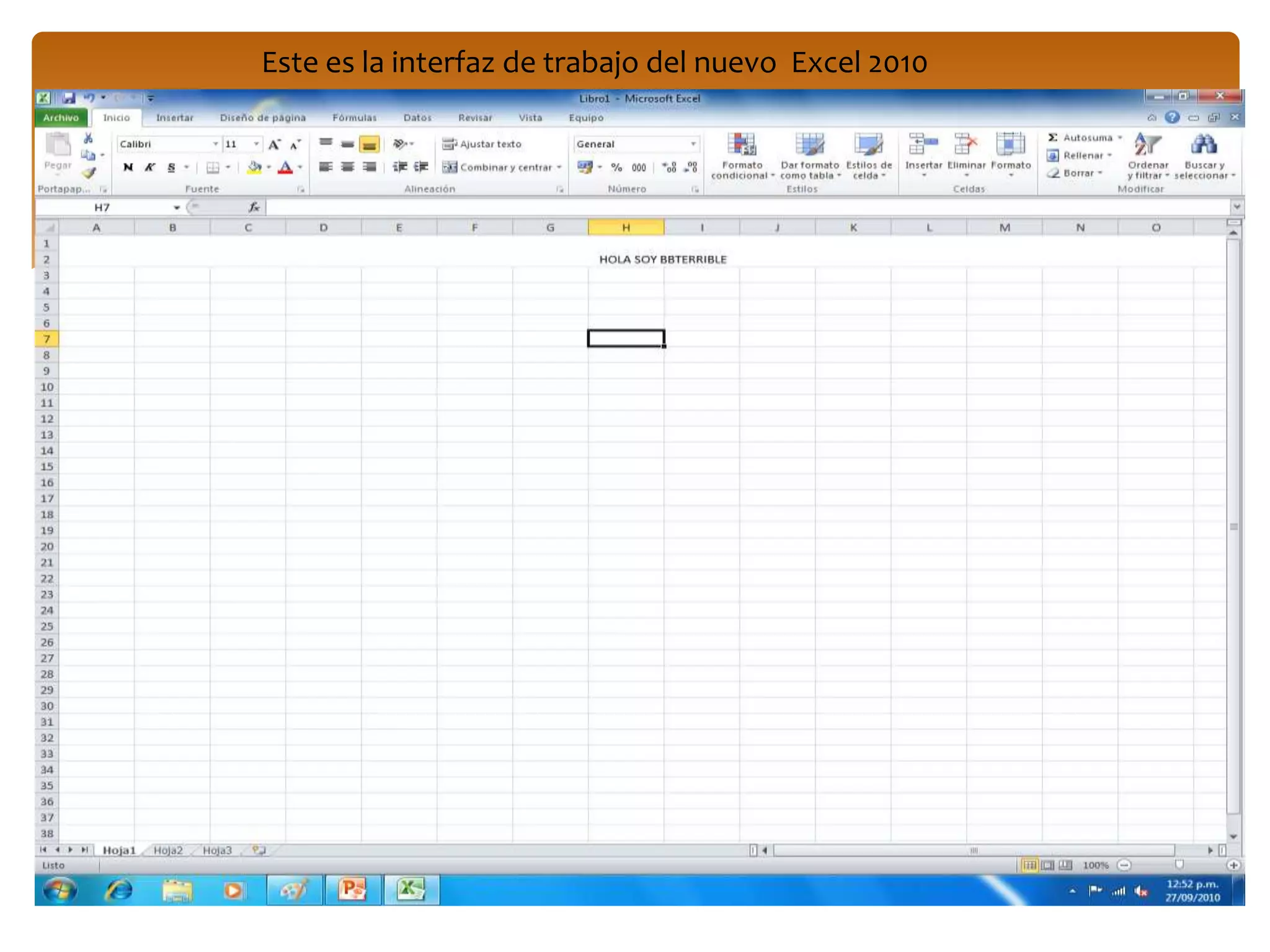Toggle italic K formatting
Viewport: 1270px width, 952px height.
(149, 167)
